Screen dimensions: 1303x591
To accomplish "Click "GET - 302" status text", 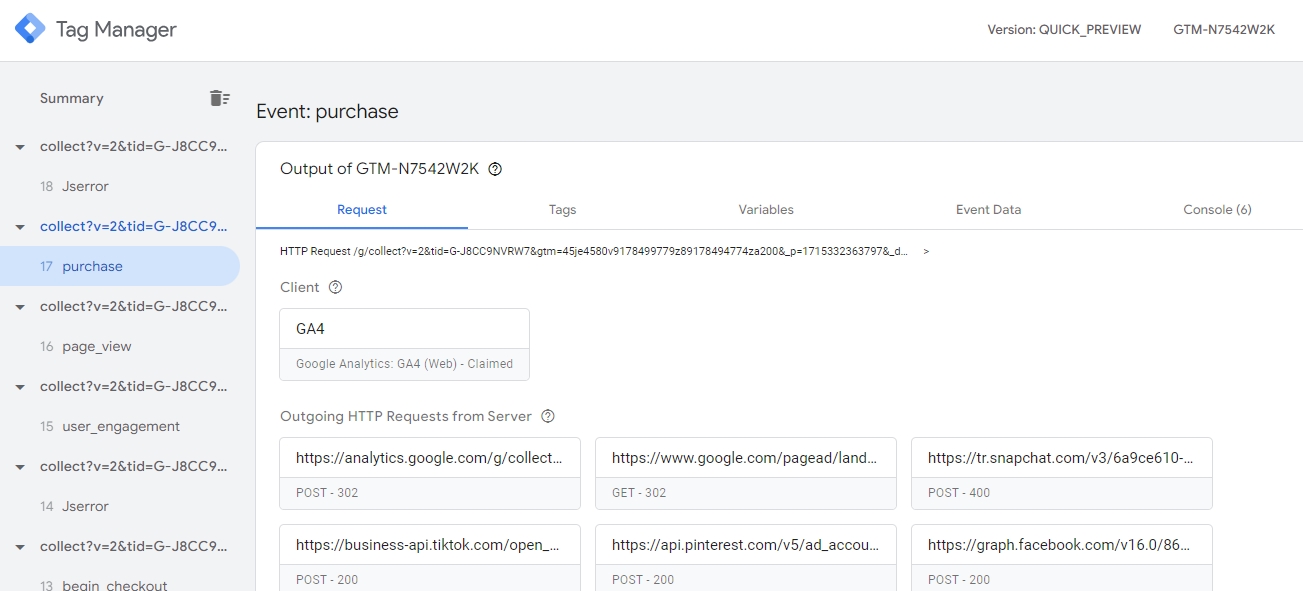I will pos(639,492).
